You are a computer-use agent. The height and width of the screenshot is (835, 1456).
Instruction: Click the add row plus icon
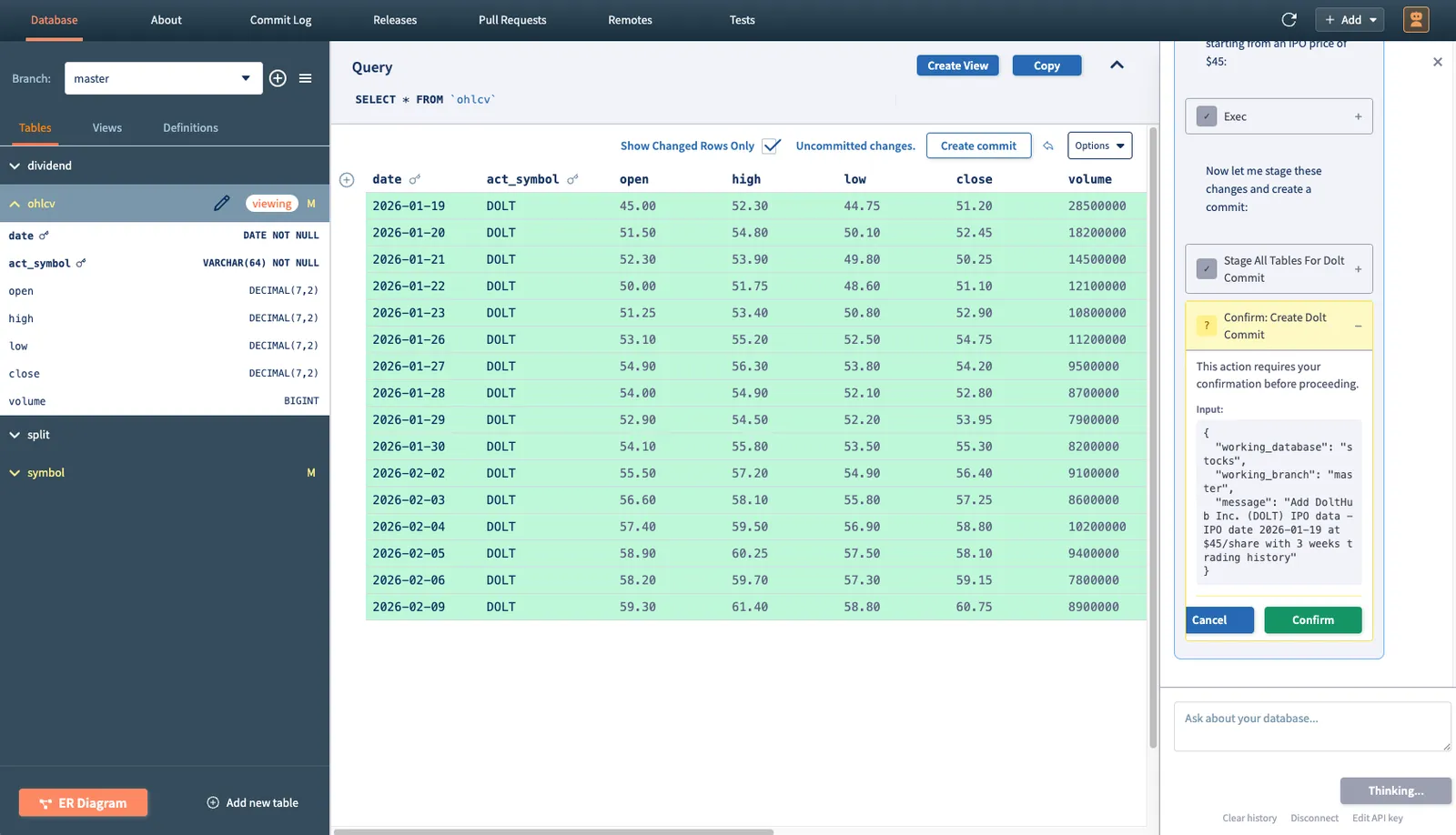click(347, 180)
